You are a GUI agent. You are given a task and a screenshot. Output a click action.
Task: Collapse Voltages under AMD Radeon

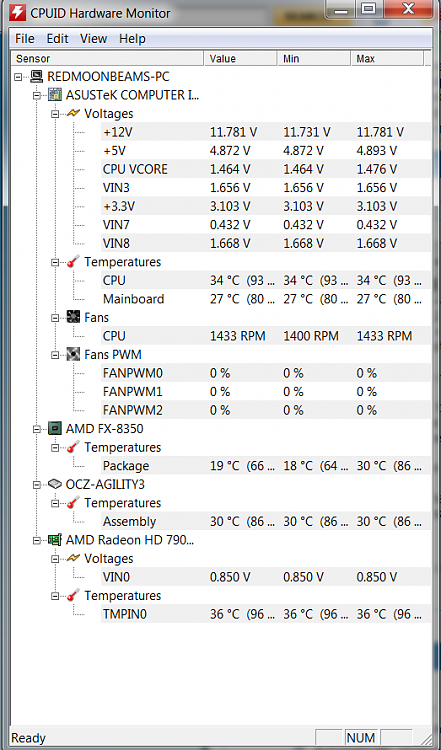pos(55,559)
